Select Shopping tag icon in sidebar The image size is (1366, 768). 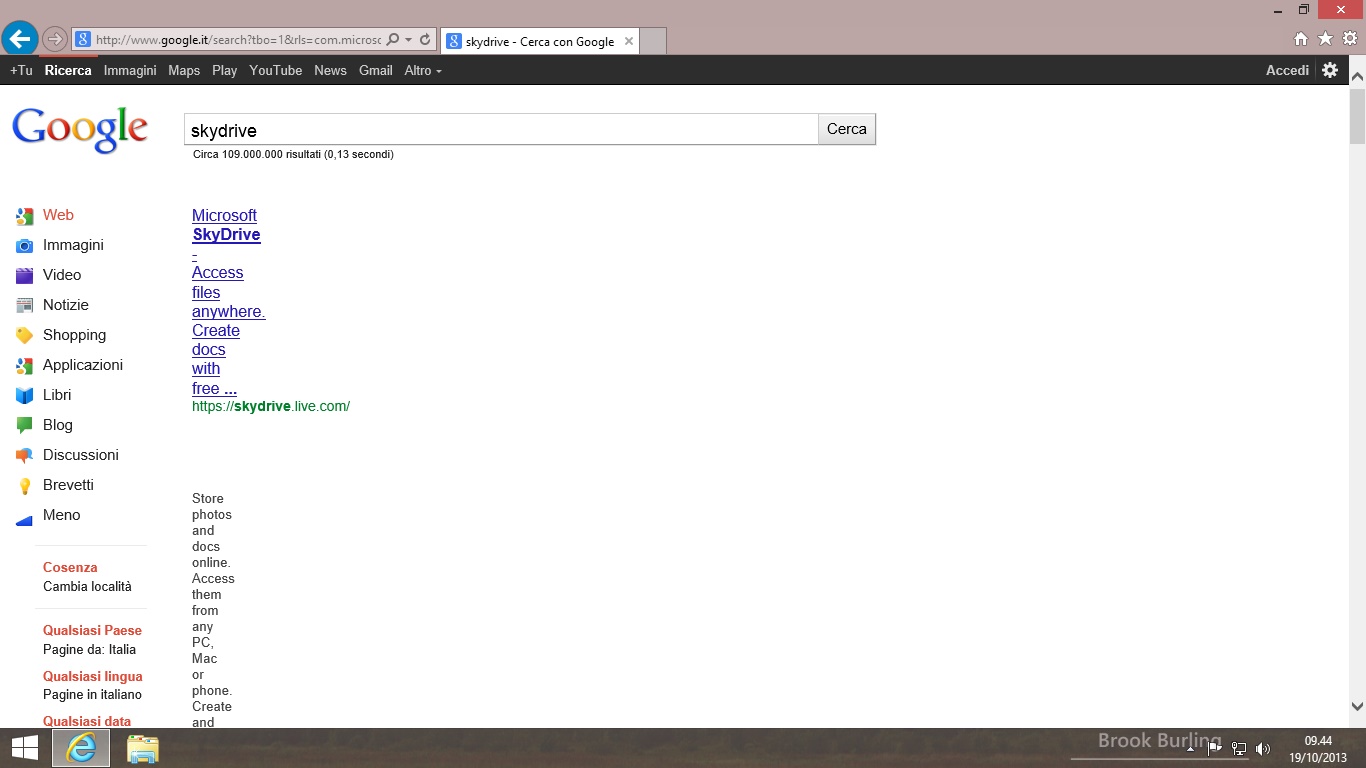pos(25,336)
